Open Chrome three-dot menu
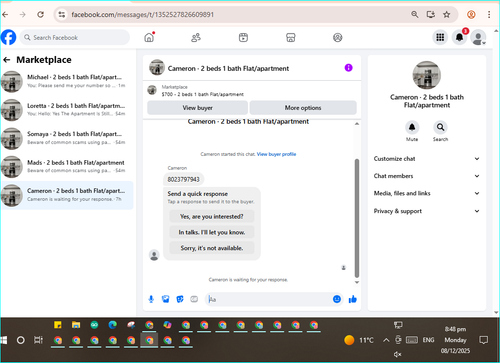500x363 pixels. (489, 14)
